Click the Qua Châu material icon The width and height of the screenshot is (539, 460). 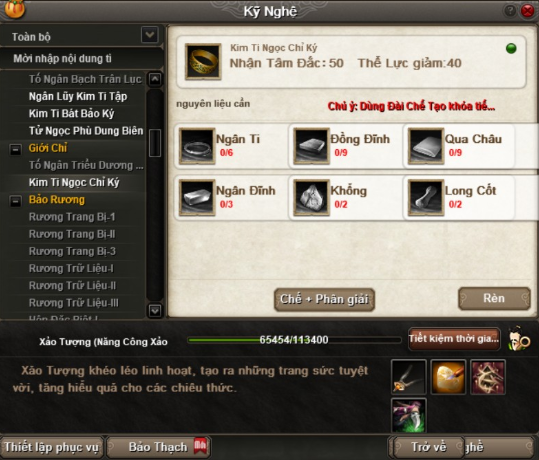(x=426, y=146)
